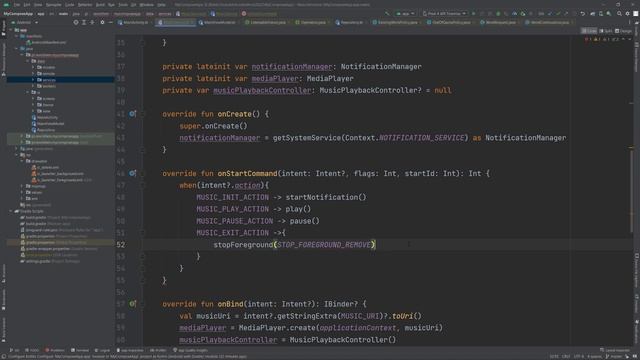
Task: Switch editor to Design view mode
Action: 623,31
